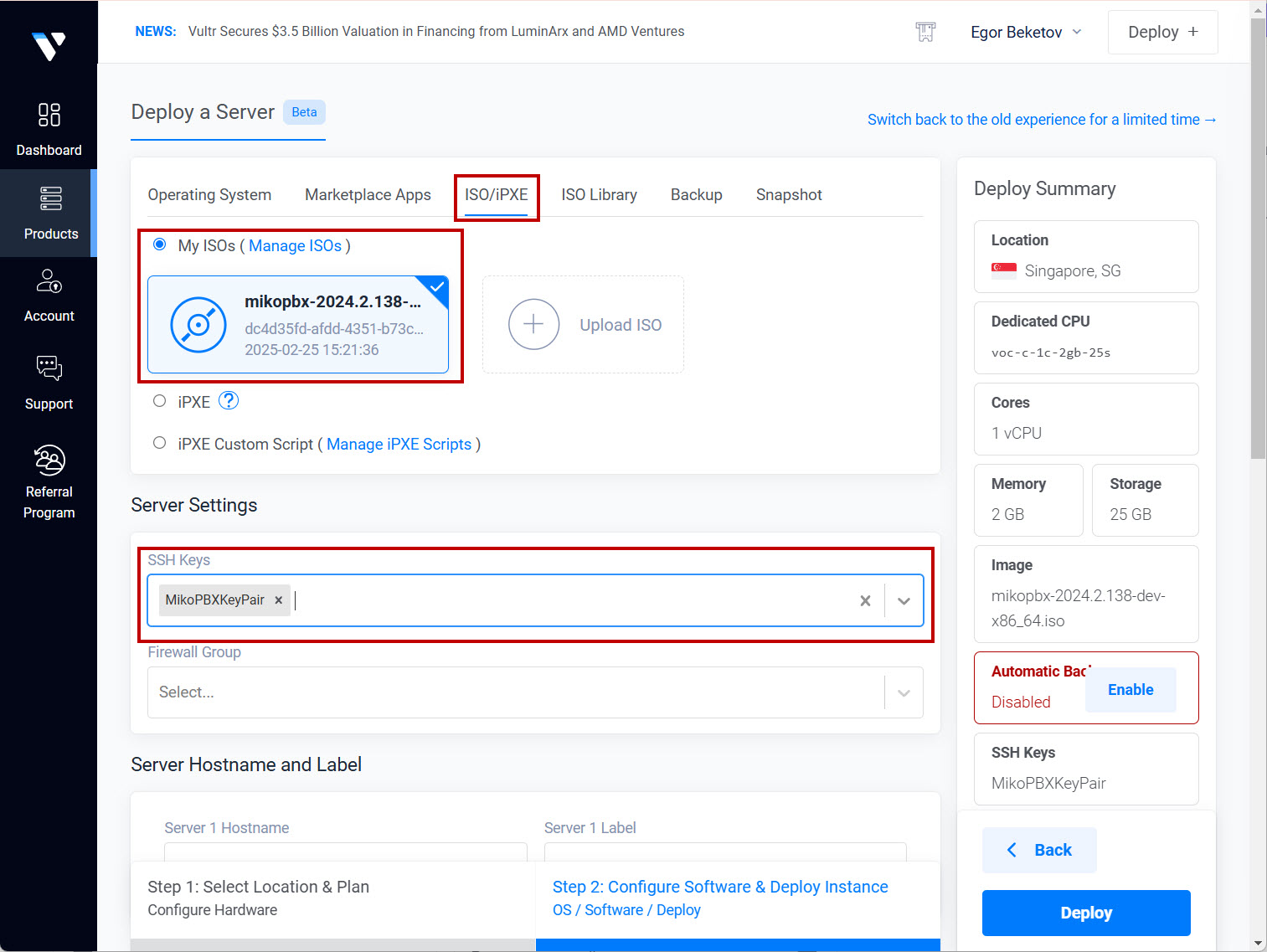The width and height of the screenshot is (1267, 952).
Task: Open the Manage ISOs link
Action: [x=295, y=245]
